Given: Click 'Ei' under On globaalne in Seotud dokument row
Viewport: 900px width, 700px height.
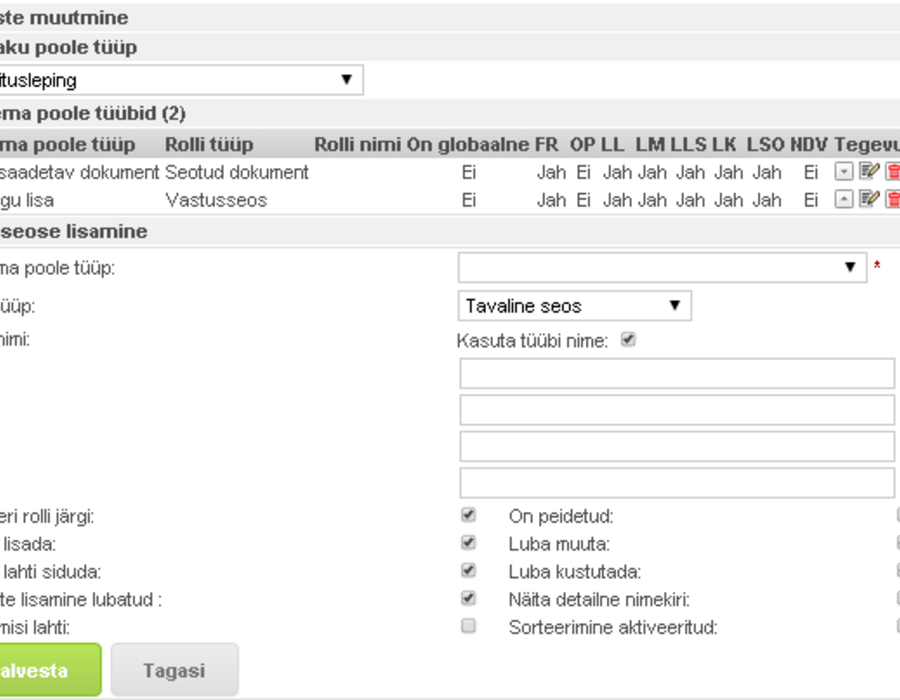Looking at the screenshot, I should click(468, 172).
